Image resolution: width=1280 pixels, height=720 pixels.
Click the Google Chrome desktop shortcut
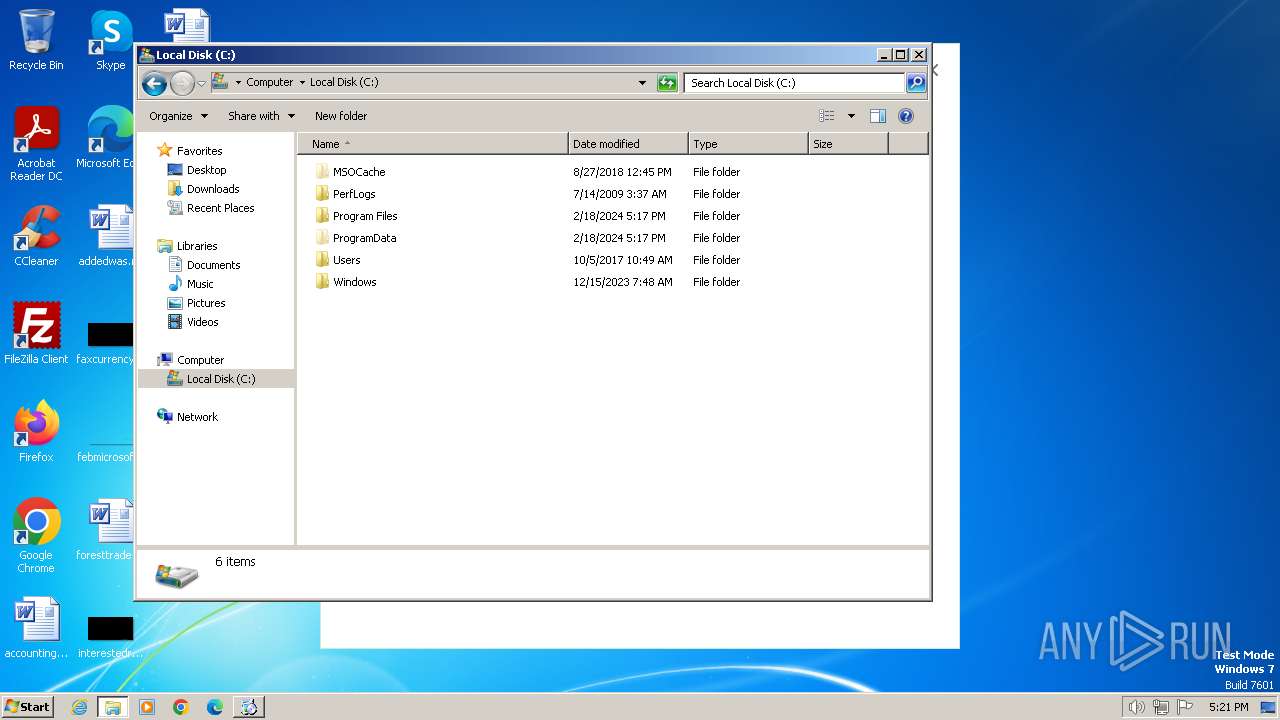[36, 535]
